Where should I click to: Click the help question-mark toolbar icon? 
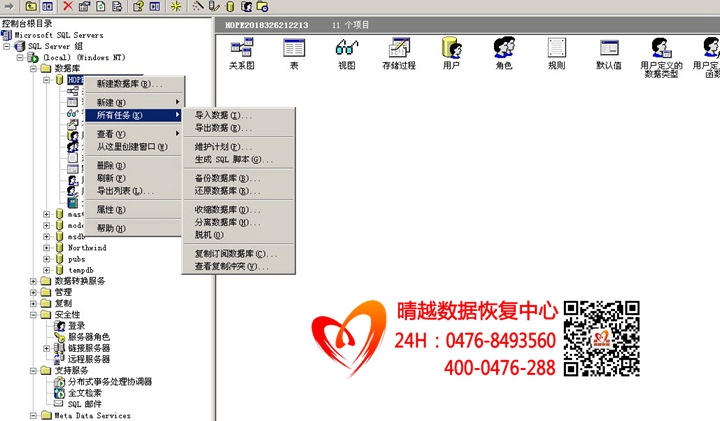point(138,6)
